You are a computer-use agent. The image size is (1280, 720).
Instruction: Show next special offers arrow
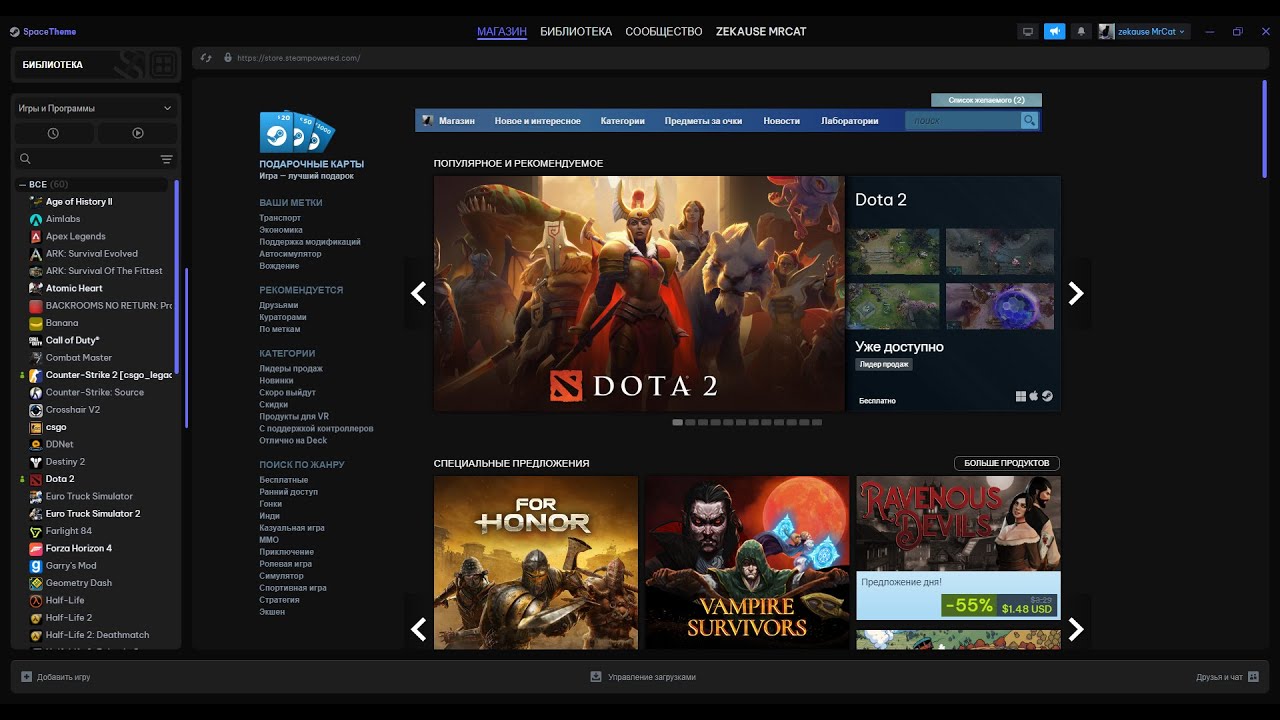point(1076,629)
